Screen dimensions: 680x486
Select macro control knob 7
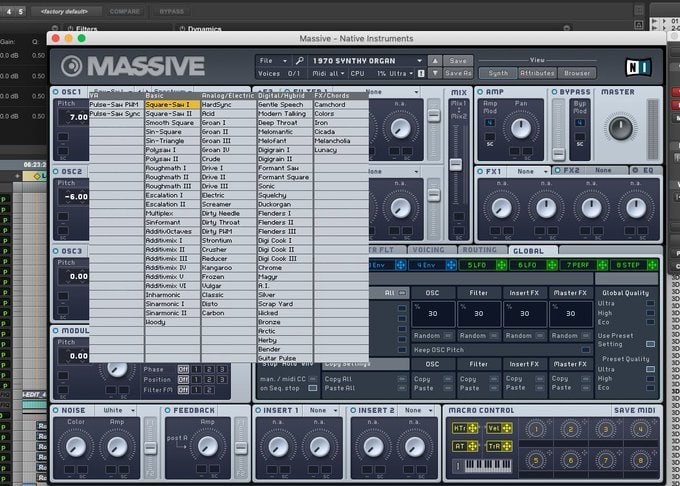(605, 460)
